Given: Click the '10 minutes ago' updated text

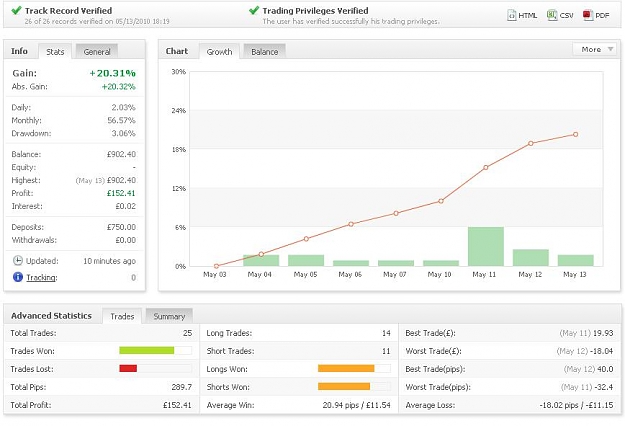Looking at the screenshot, I should point(109,261).
